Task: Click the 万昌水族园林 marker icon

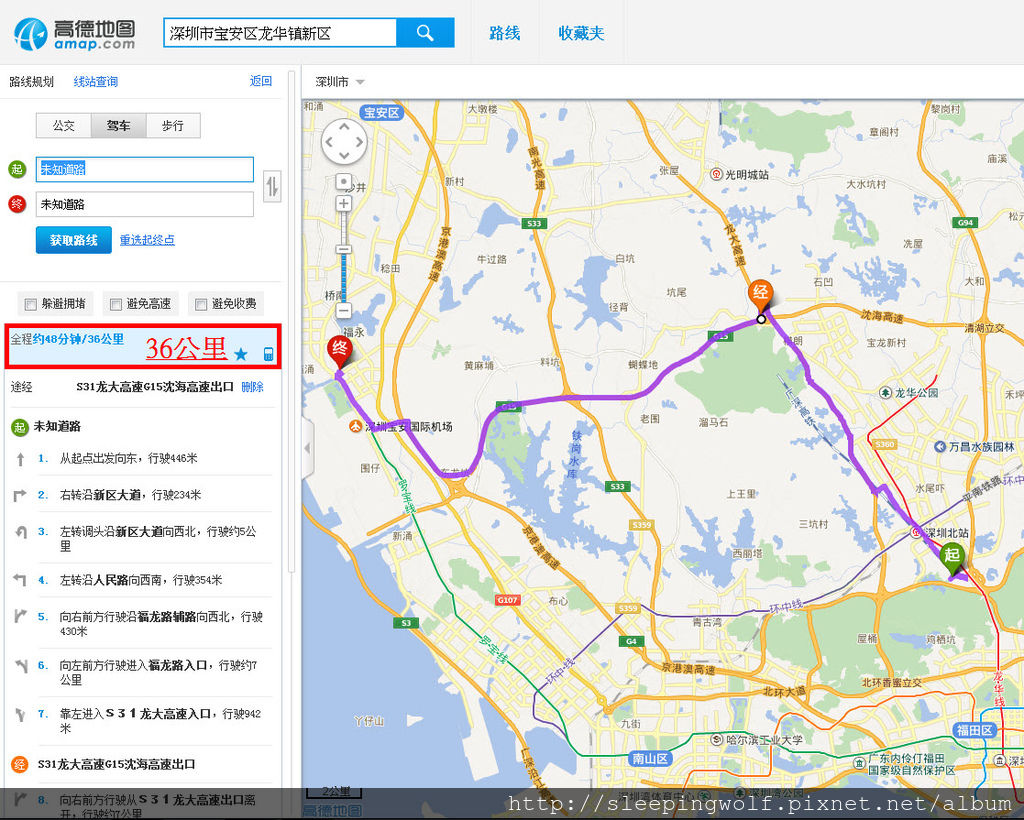Action: coord(940,447)
